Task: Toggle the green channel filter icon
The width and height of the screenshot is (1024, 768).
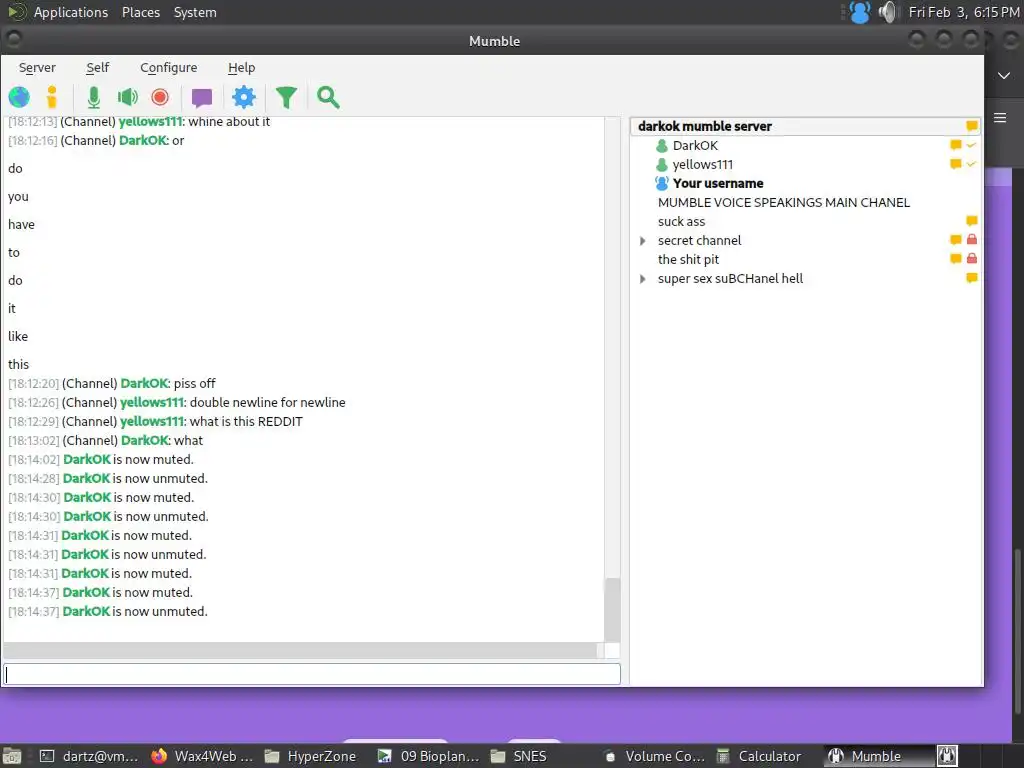Action: tap(286, 97)
